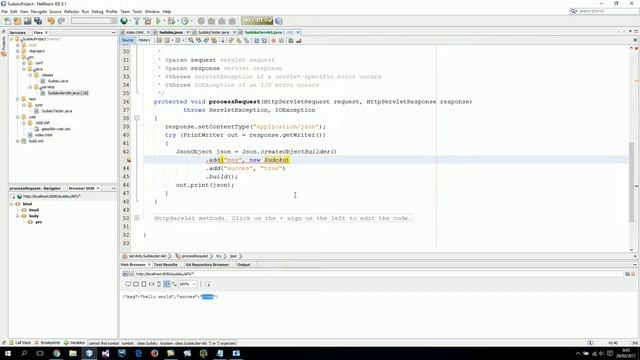Select build.xml in the Files tree
Viewport: 640px width, 360px height.
click(36, 141)
